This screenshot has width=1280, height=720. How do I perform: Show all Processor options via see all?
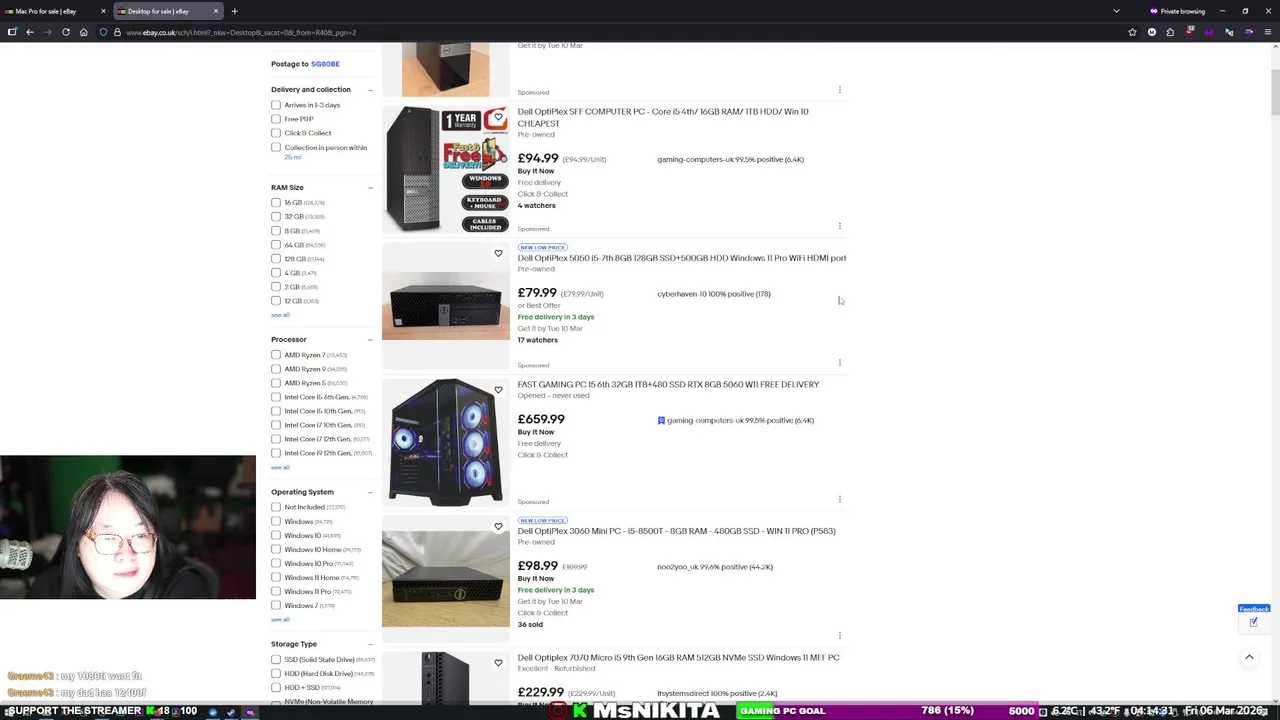click(x=280, y=467)
